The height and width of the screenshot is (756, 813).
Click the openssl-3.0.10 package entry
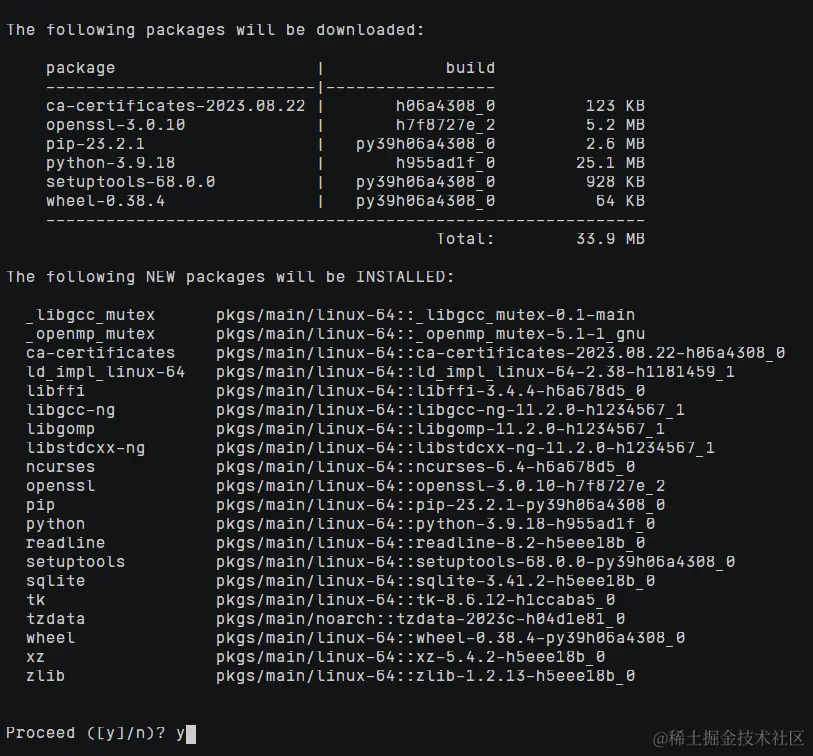[x=116, y=125]
